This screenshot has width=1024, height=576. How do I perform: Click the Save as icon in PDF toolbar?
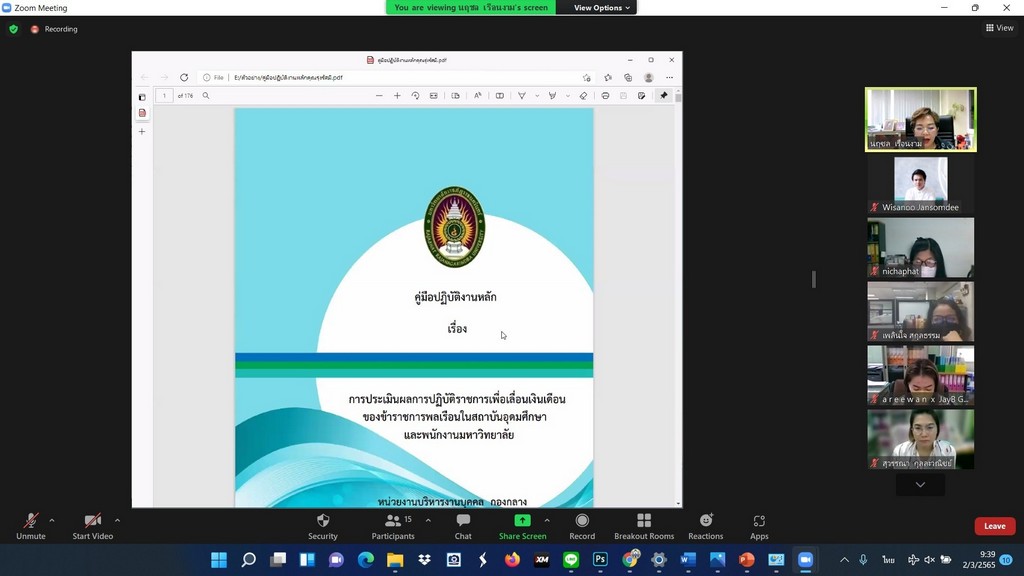click(x=641, y=95)
